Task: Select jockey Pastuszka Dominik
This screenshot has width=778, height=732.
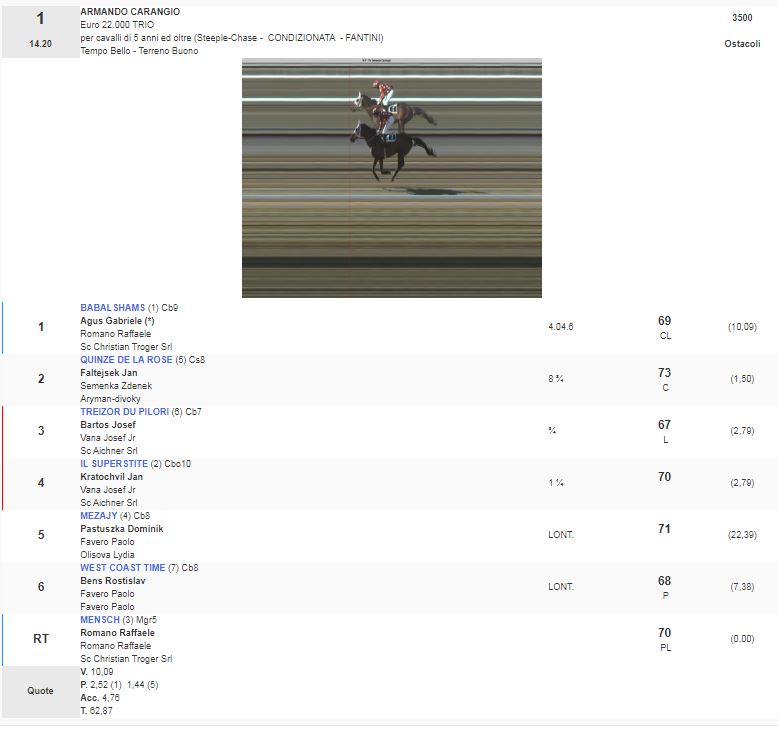Action: [121, 529]
